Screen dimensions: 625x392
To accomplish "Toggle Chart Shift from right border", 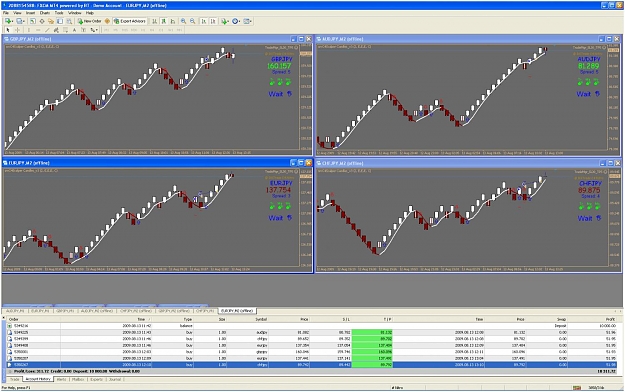I will pyautogui.click(x=213, y=21).
